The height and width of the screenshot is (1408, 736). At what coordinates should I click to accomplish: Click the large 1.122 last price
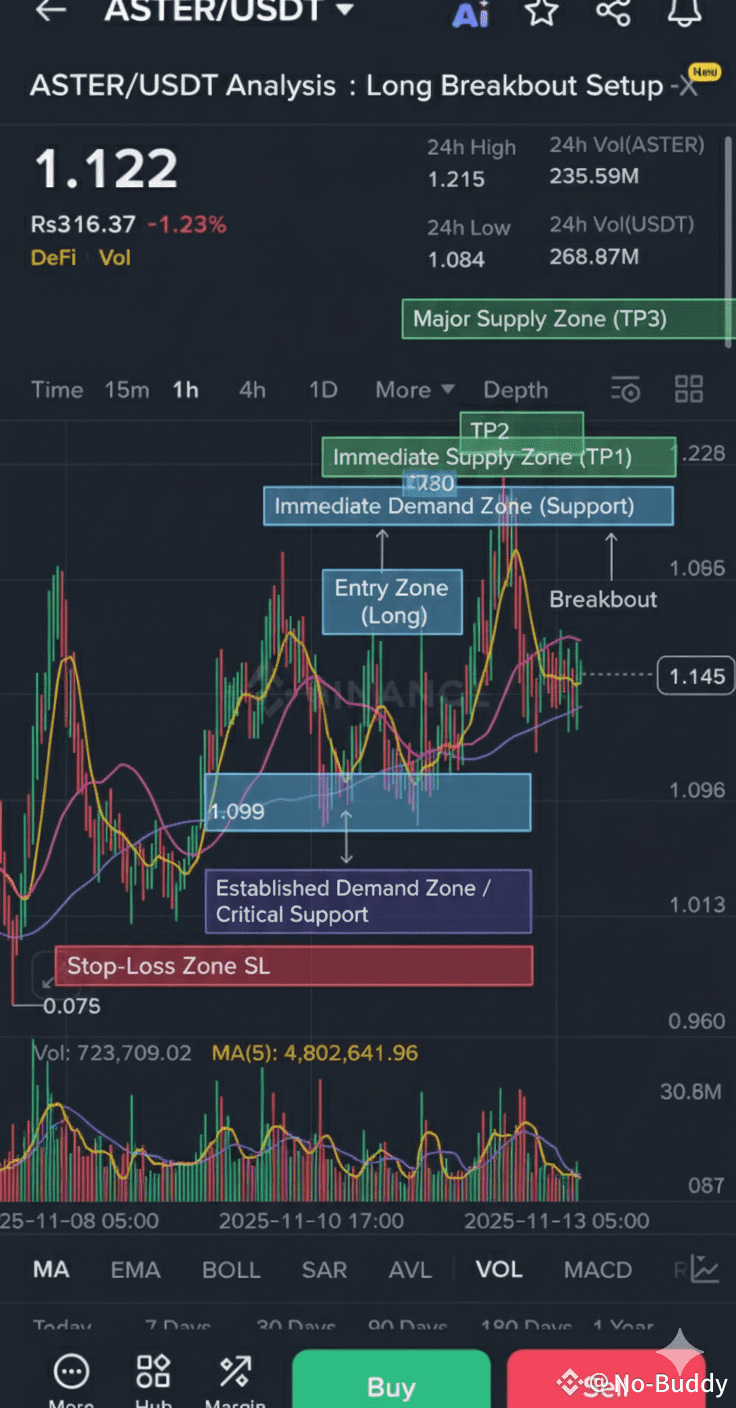106,169
